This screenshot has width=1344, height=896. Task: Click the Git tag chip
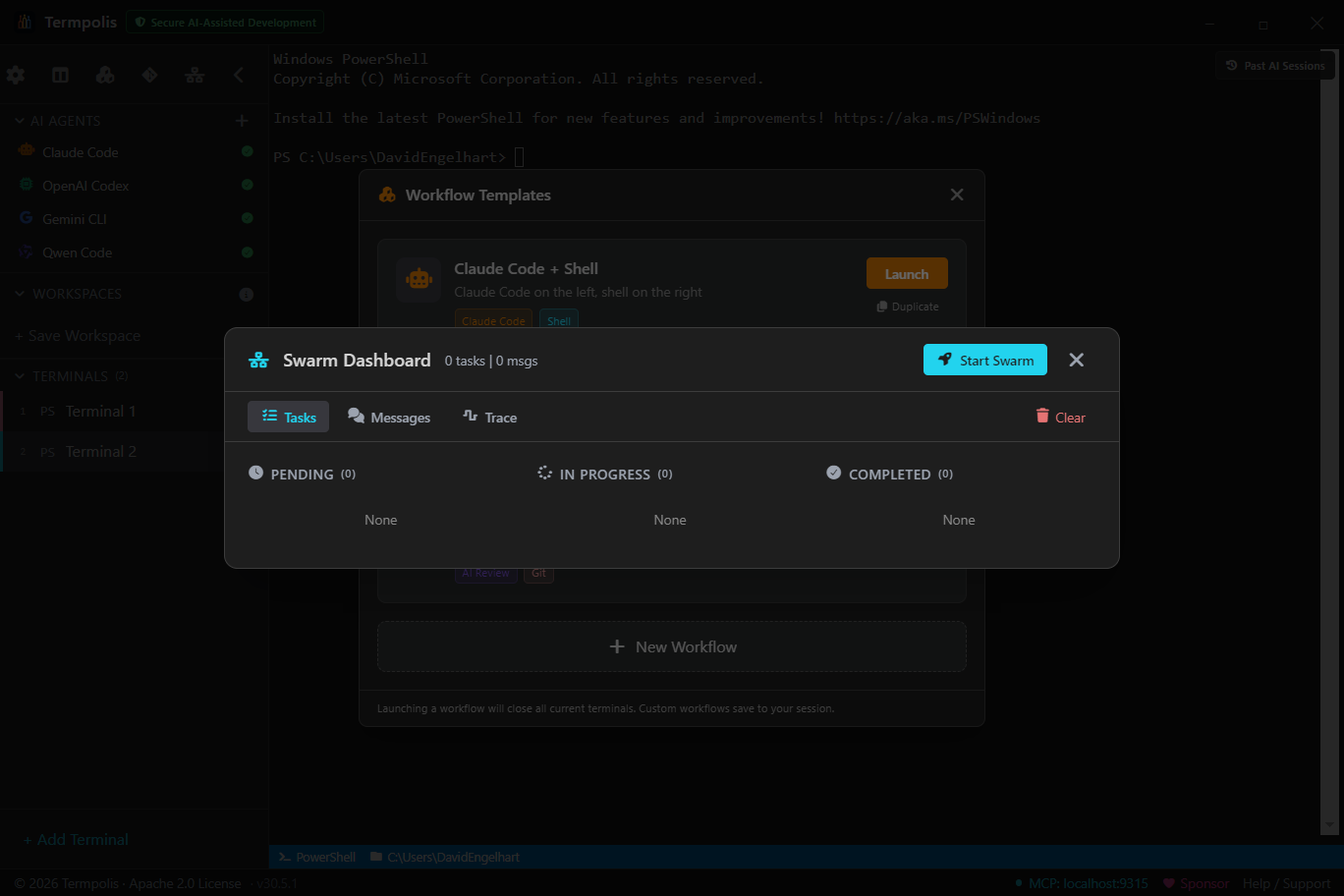tap(538, 574)
